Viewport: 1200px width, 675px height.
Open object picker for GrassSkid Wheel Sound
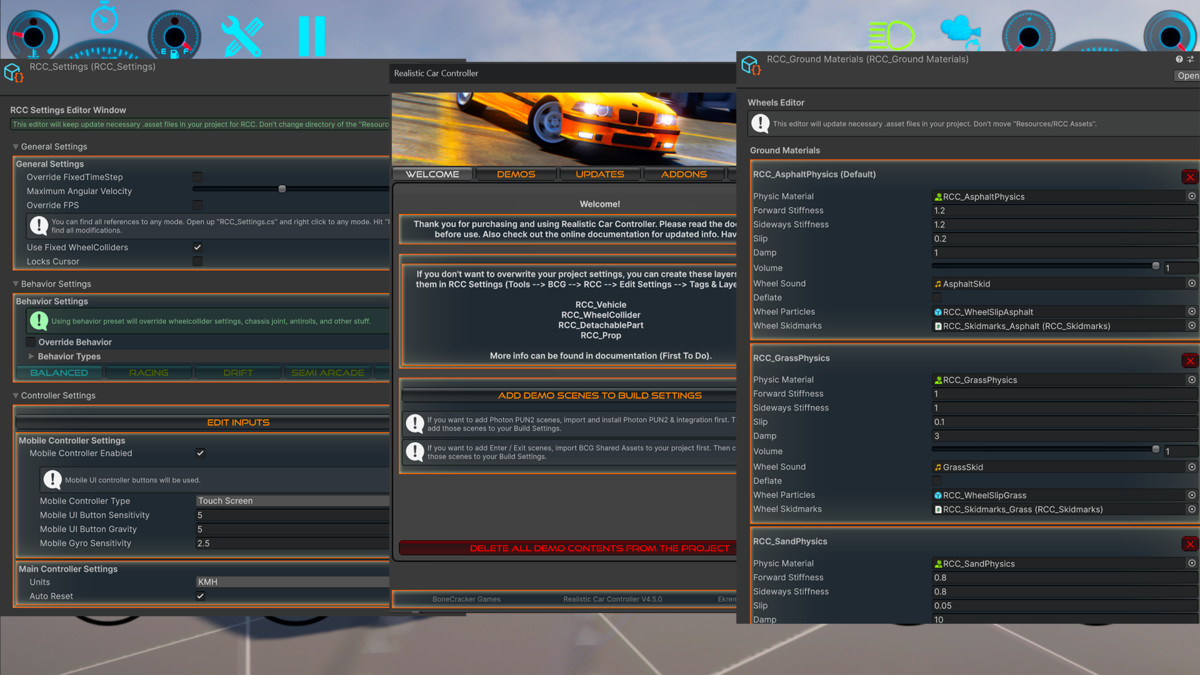click(x=1191, y=467)
